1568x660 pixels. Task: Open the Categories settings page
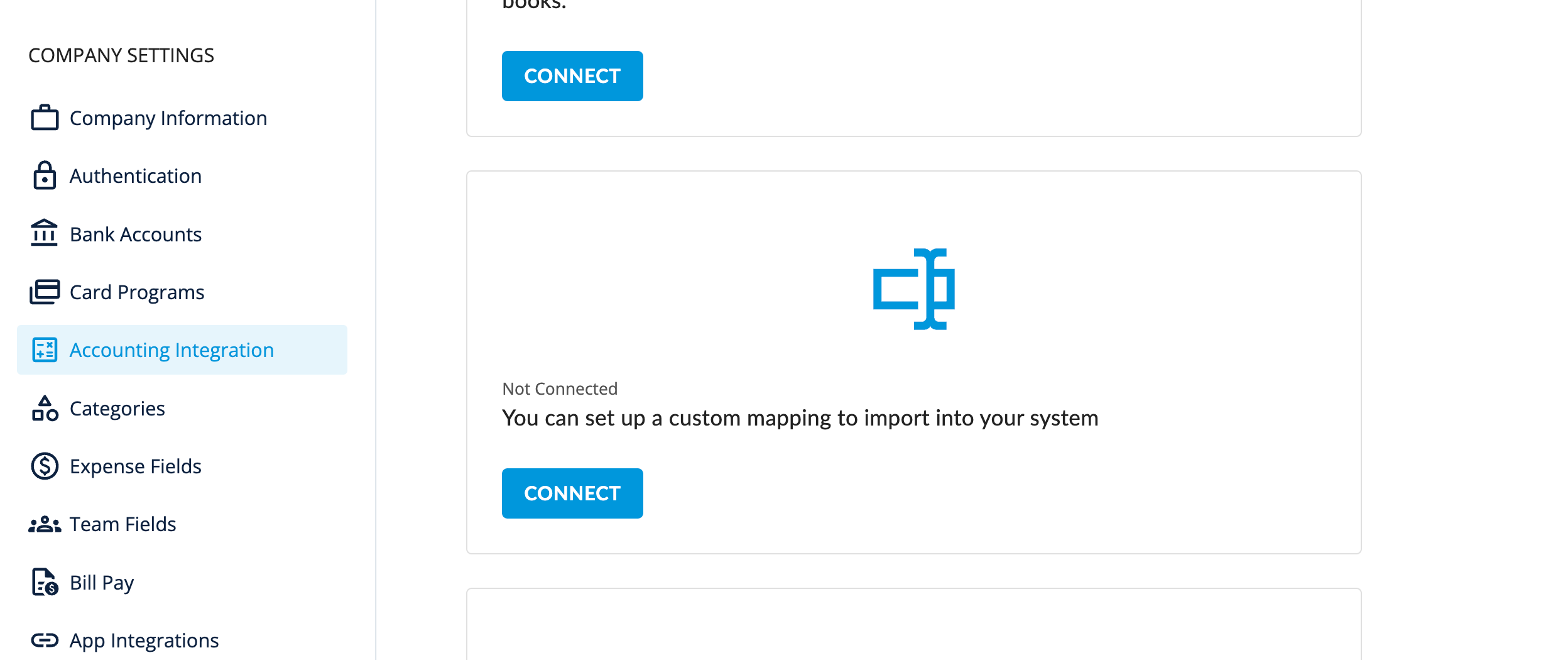click(x=117, y=409)
